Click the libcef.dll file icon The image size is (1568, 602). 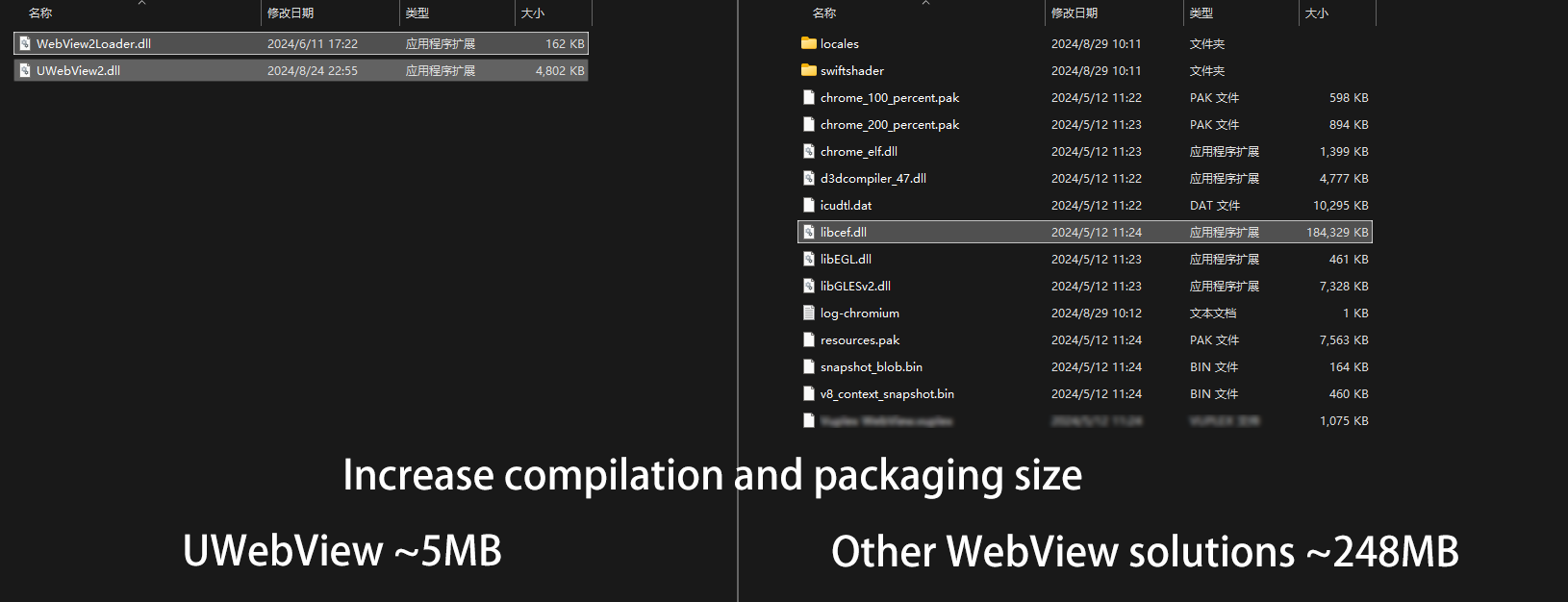pos(809,232)
